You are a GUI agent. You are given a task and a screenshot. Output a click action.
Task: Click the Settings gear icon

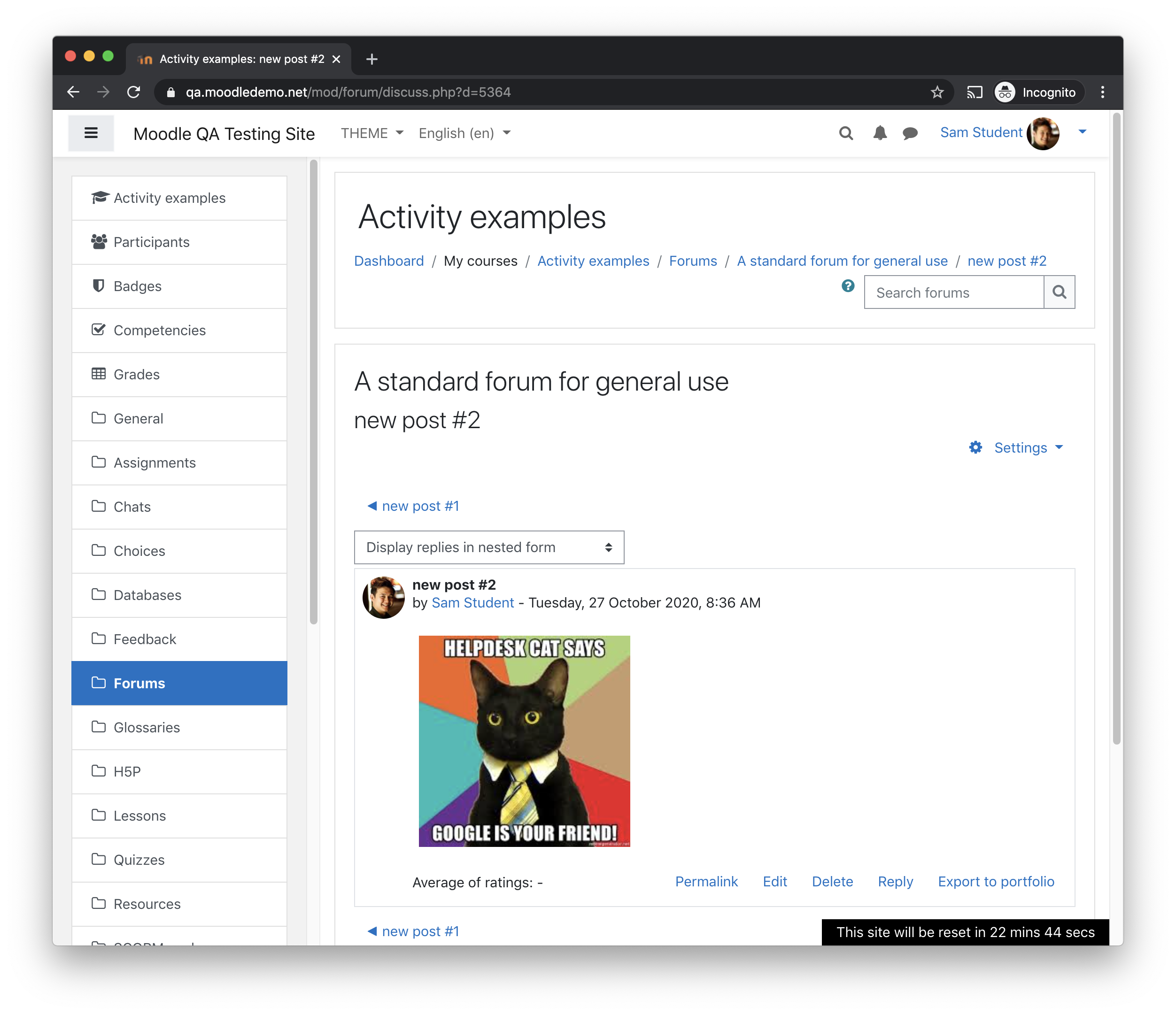point(975,447)
